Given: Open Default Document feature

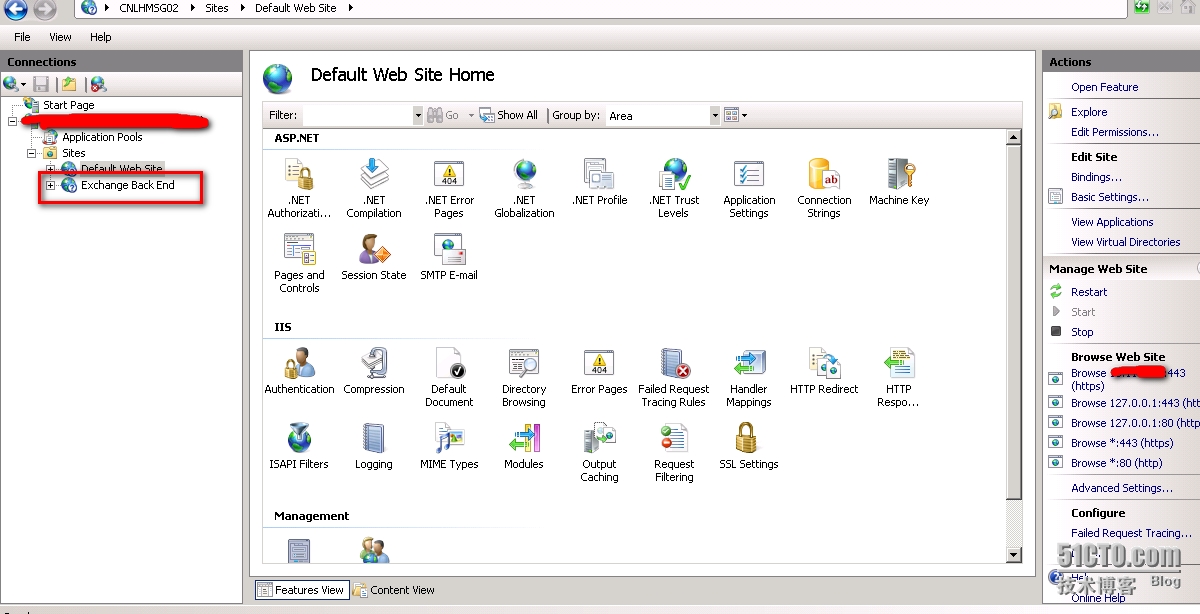Looking at the screenshot, I should click(449, 377).
